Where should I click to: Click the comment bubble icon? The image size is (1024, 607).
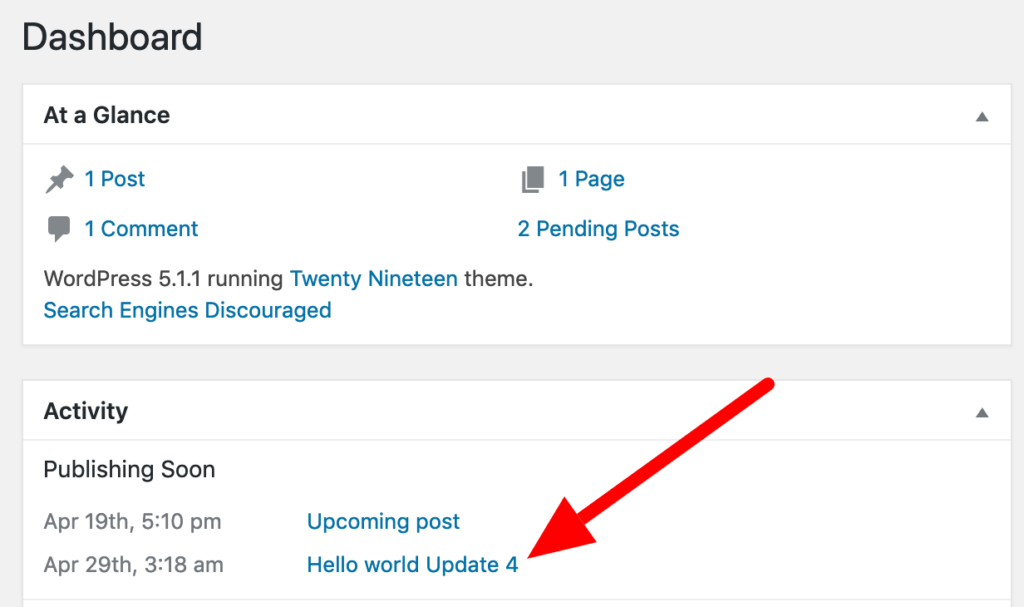59,229
